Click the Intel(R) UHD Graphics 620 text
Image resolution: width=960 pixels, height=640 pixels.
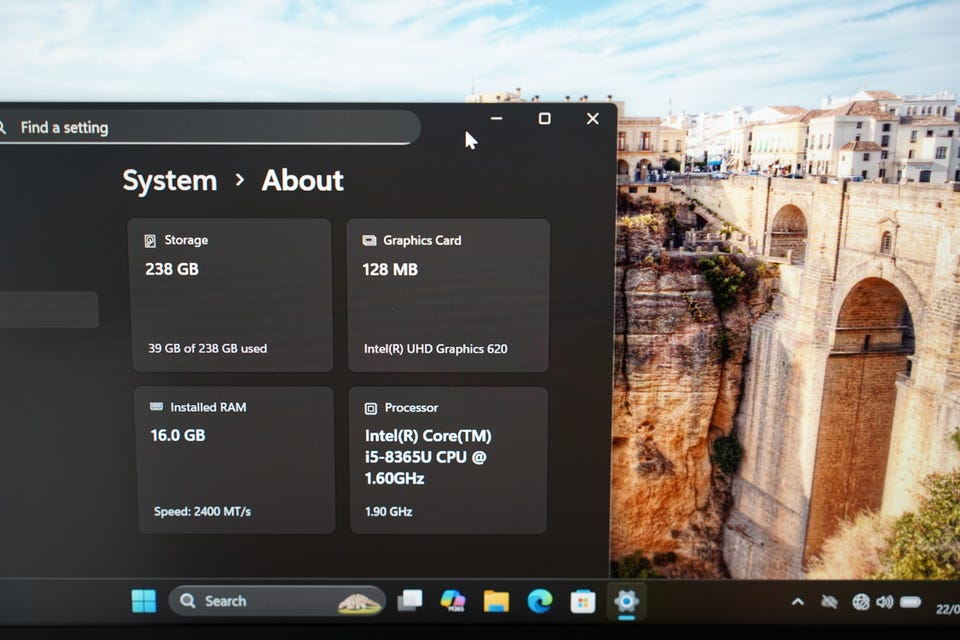[x=435, y=349]
